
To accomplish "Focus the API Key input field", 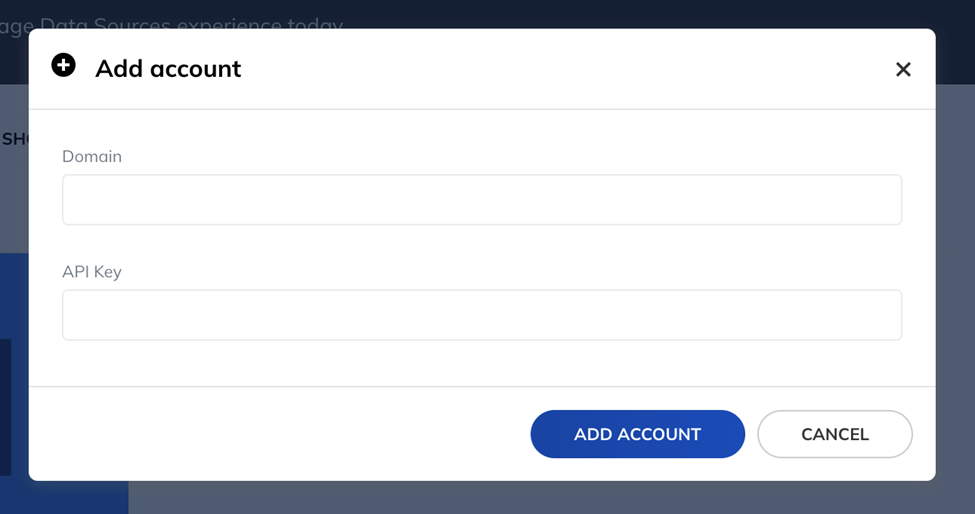I will (x=482, y=315).
